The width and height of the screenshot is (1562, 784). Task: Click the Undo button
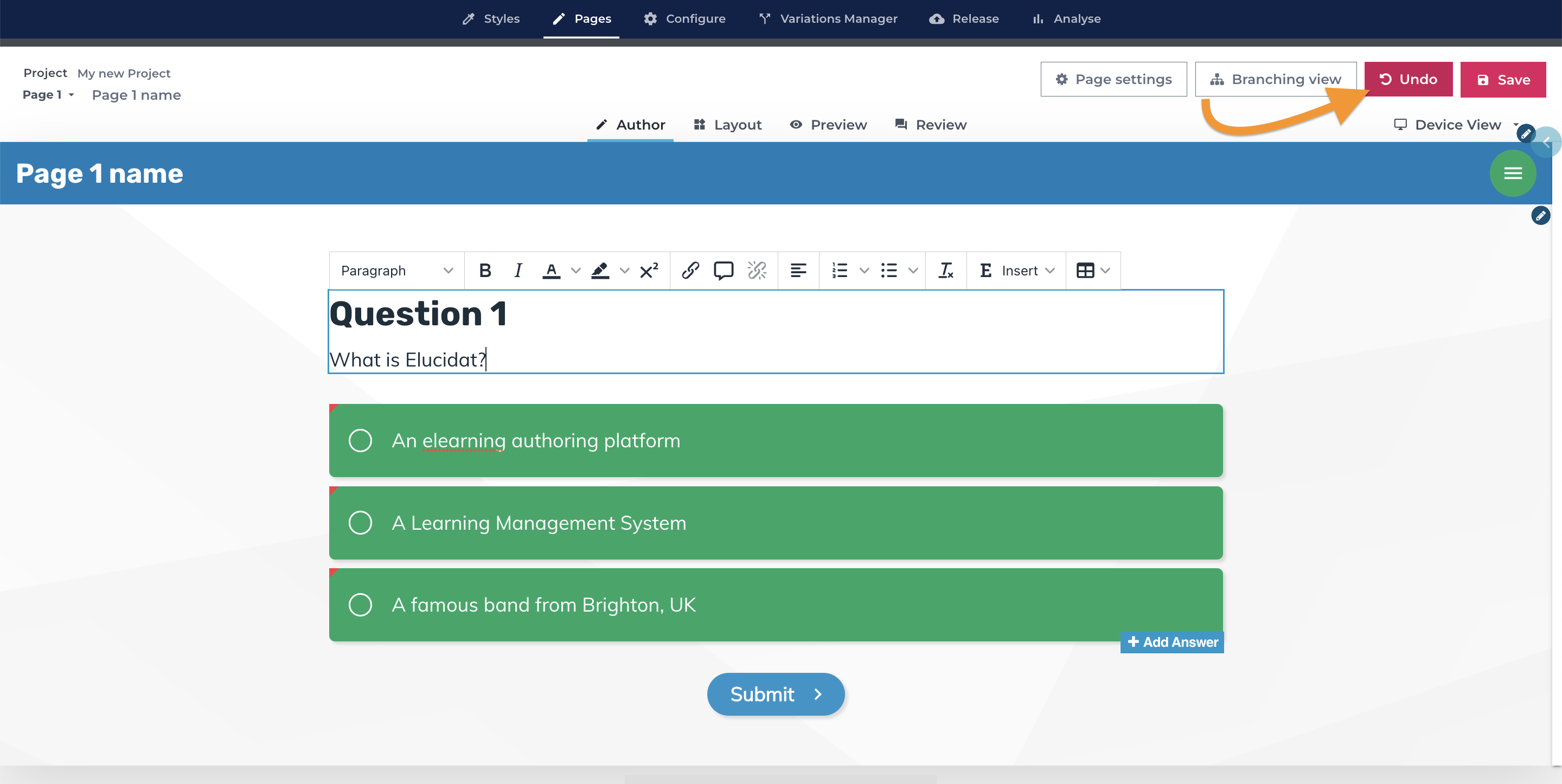point(1408,80)
